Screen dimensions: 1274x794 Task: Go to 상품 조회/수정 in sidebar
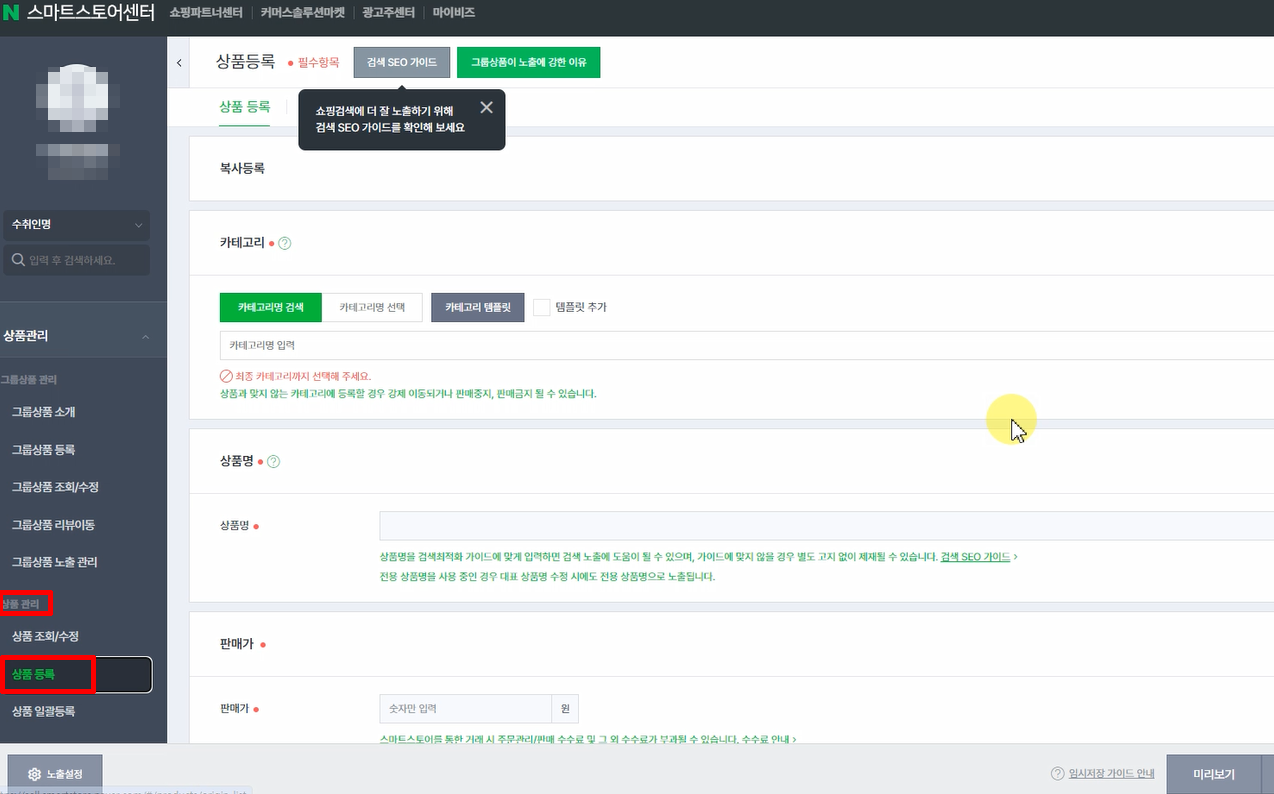point(45,637)
